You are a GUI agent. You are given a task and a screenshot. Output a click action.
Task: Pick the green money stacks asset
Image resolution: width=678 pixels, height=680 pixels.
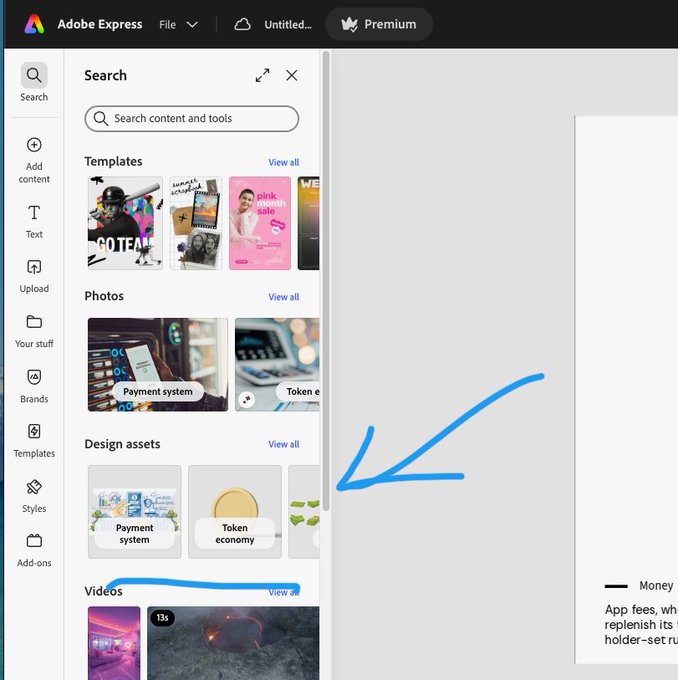304,512
